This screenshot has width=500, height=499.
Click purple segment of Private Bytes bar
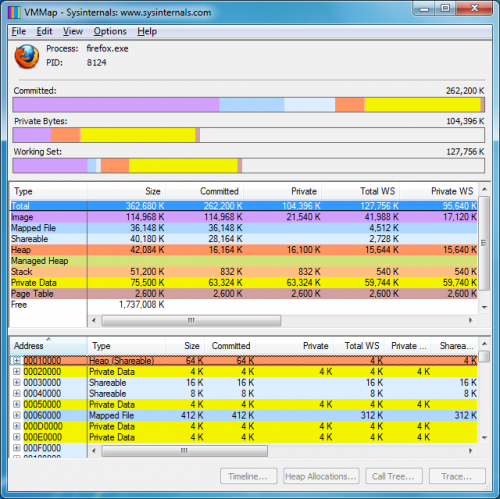[32, 135]
